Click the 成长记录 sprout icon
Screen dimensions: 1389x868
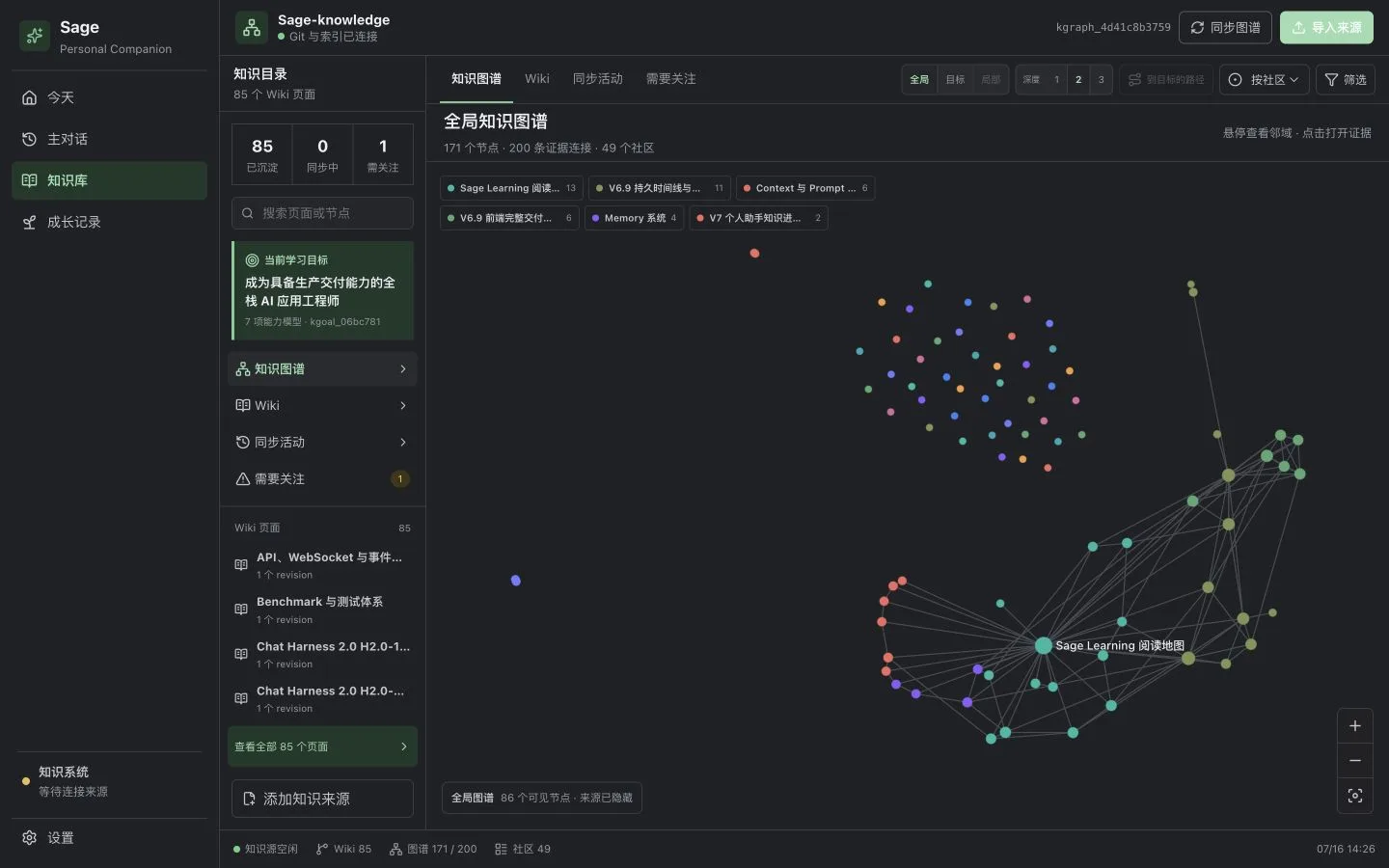point(29,222)
